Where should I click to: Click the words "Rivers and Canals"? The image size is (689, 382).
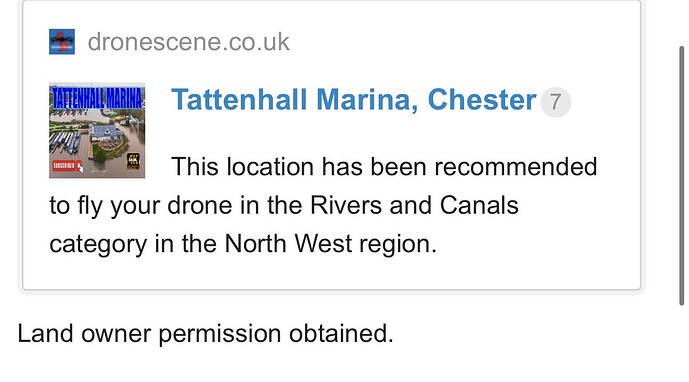[x=414, y=205]
